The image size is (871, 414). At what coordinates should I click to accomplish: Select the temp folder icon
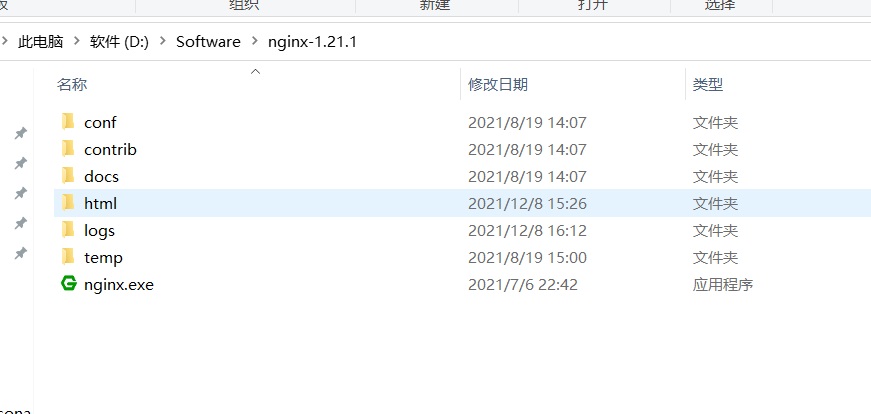68,257
